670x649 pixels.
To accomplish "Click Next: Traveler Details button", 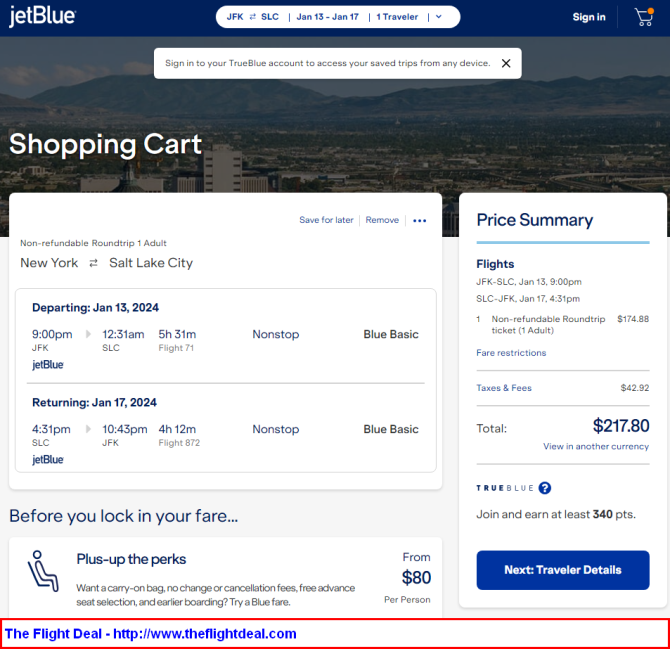I will 563,570.
